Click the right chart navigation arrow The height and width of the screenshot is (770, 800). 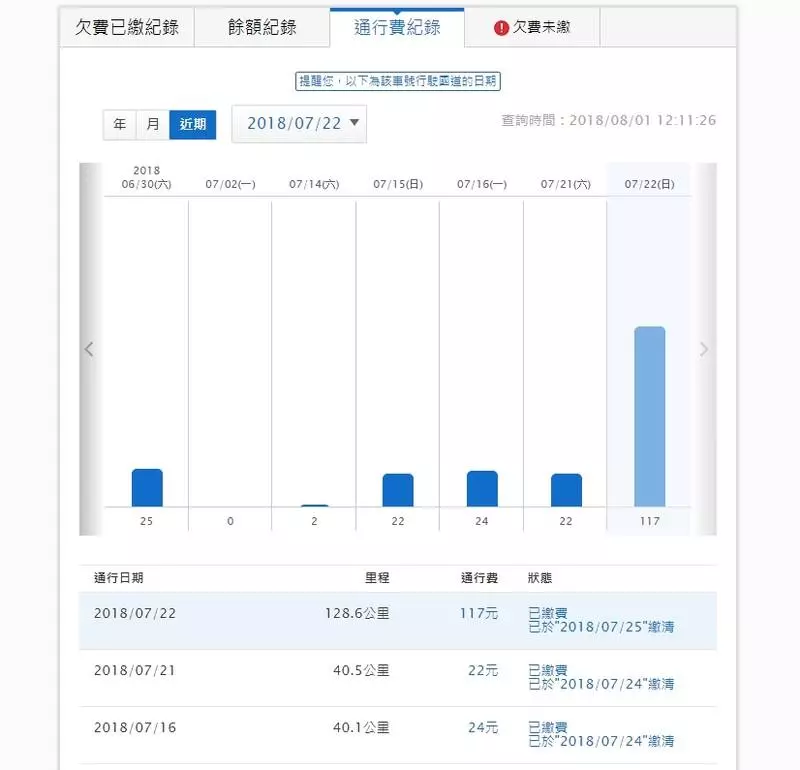(x=705, y=349)
